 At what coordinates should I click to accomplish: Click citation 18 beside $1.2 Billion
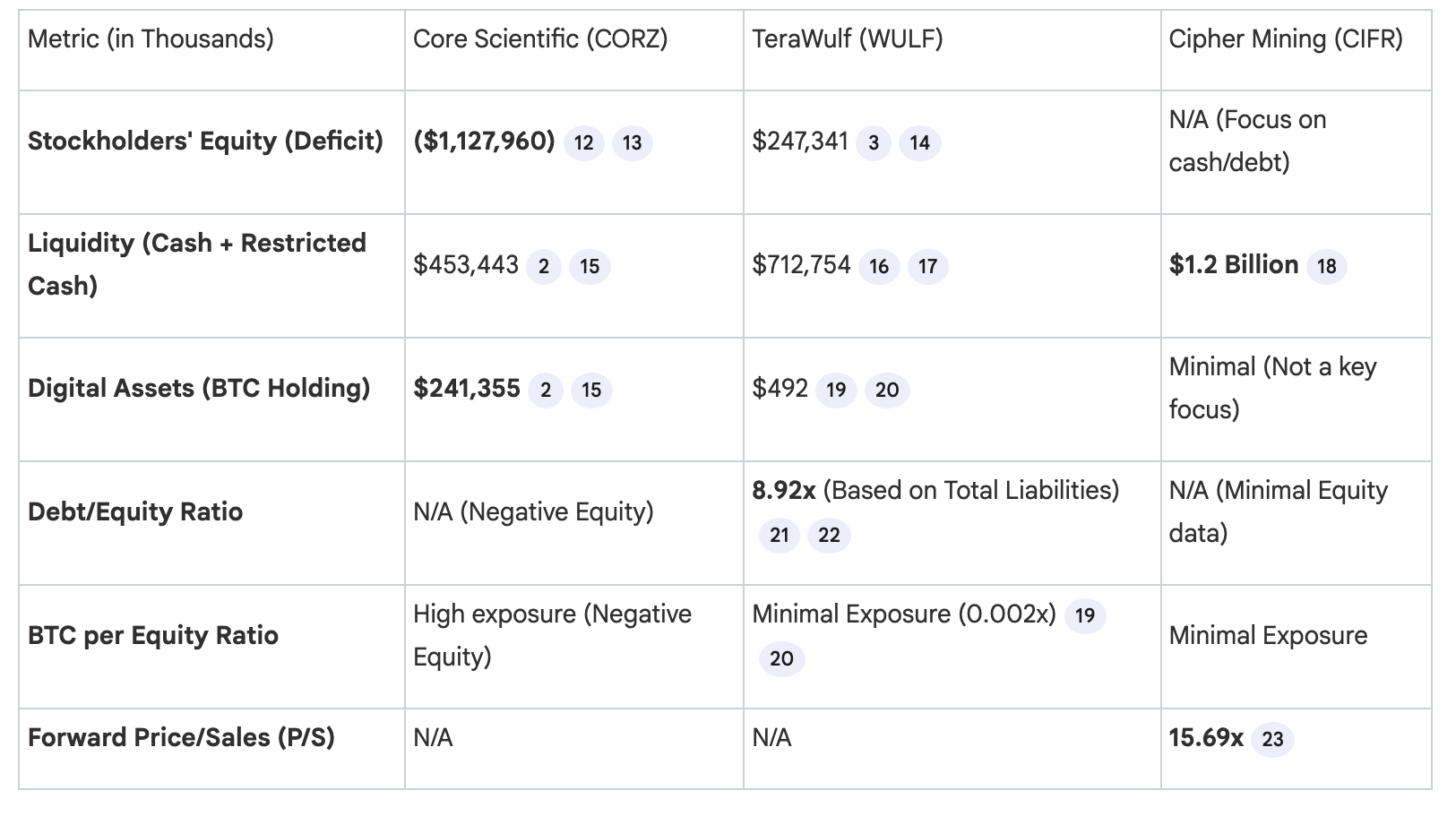tap(1326, 266)
